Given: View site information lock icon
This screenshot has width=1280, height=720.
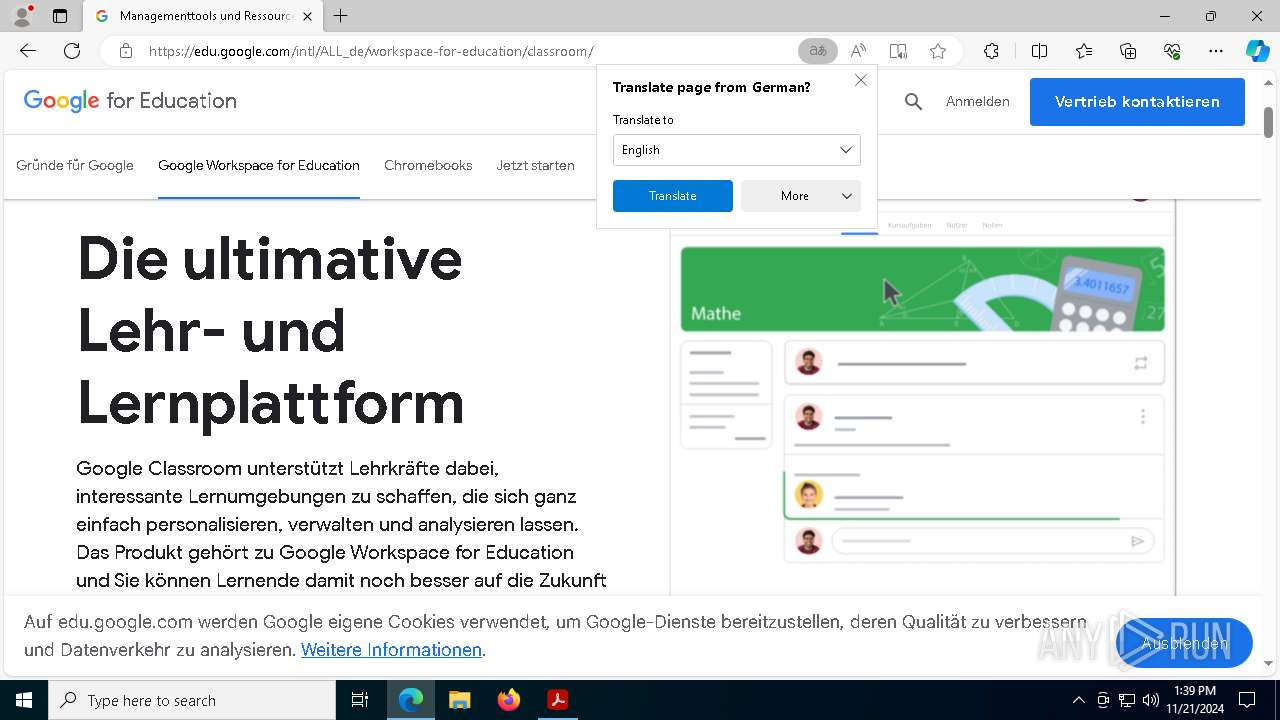Looking at the screenshot, I should (x=126, y=51).
